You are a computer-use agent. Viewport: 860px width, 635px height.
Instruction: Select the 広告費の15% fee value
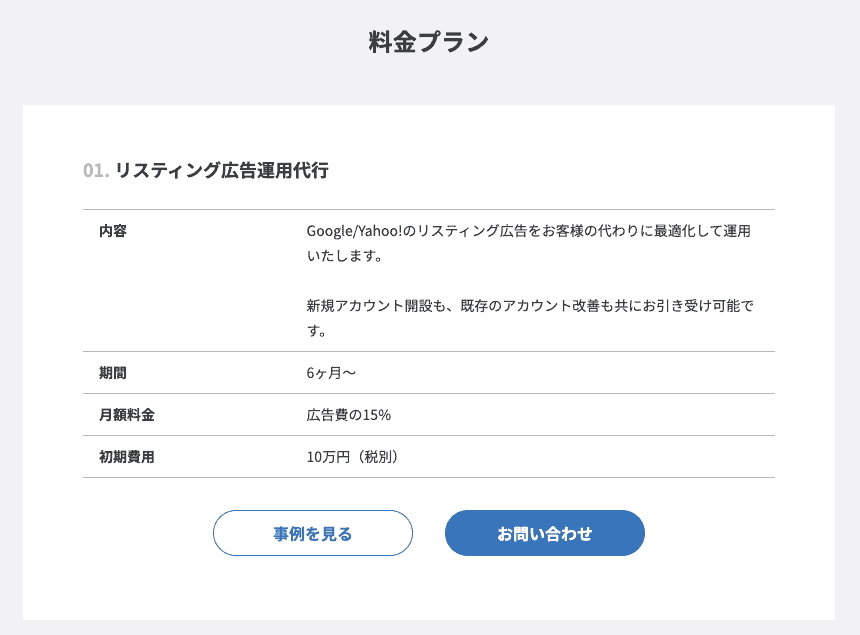349,415
